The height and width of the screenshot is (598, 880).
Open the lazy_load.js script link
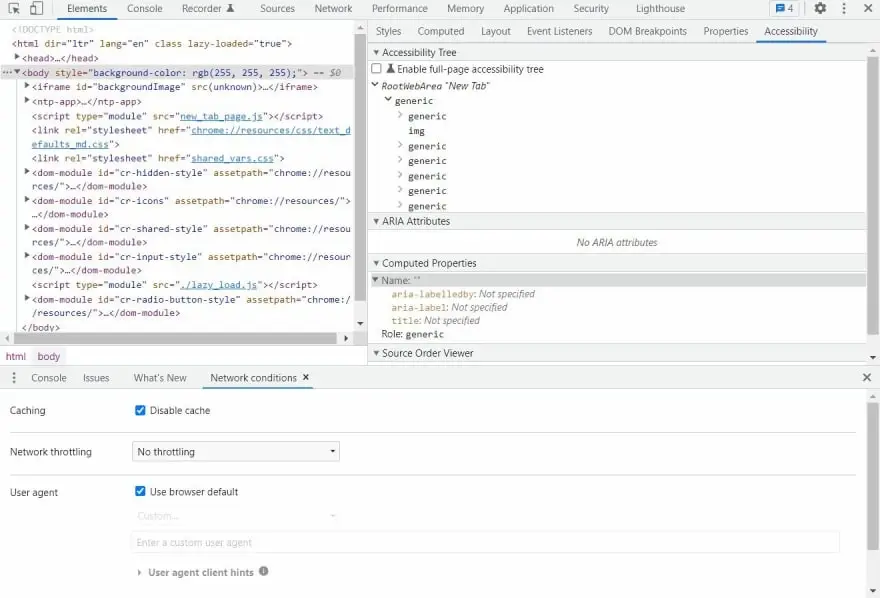pos(219,285)
